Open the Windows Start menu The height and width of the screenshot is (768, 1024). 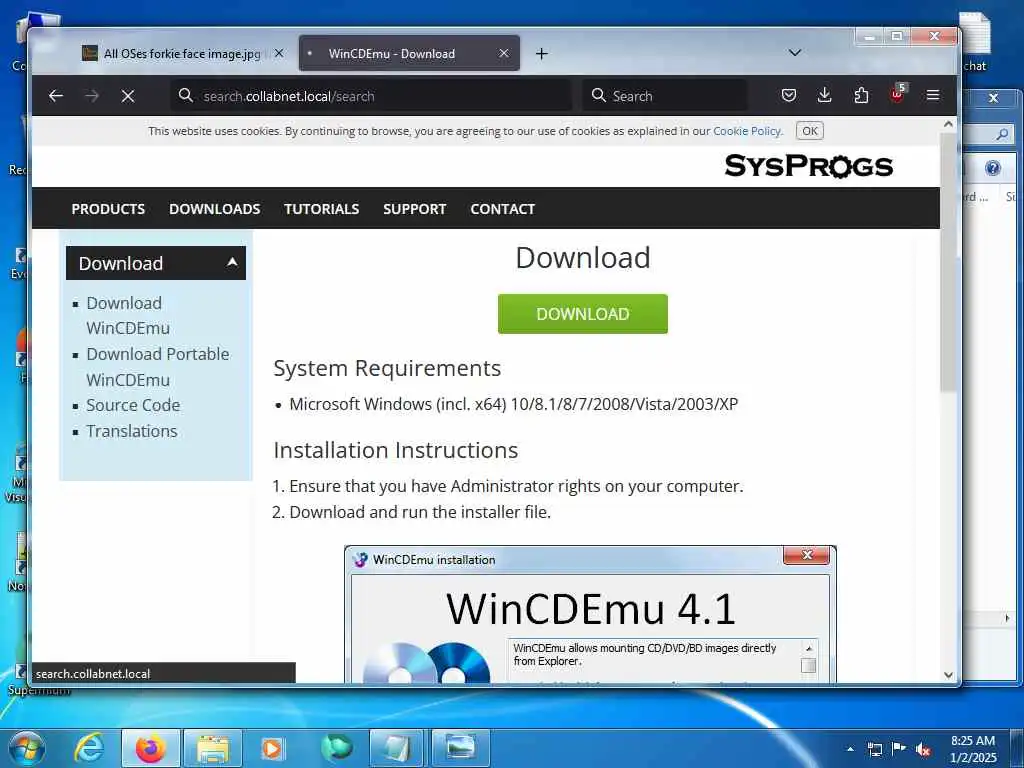(x=26, y=748)
